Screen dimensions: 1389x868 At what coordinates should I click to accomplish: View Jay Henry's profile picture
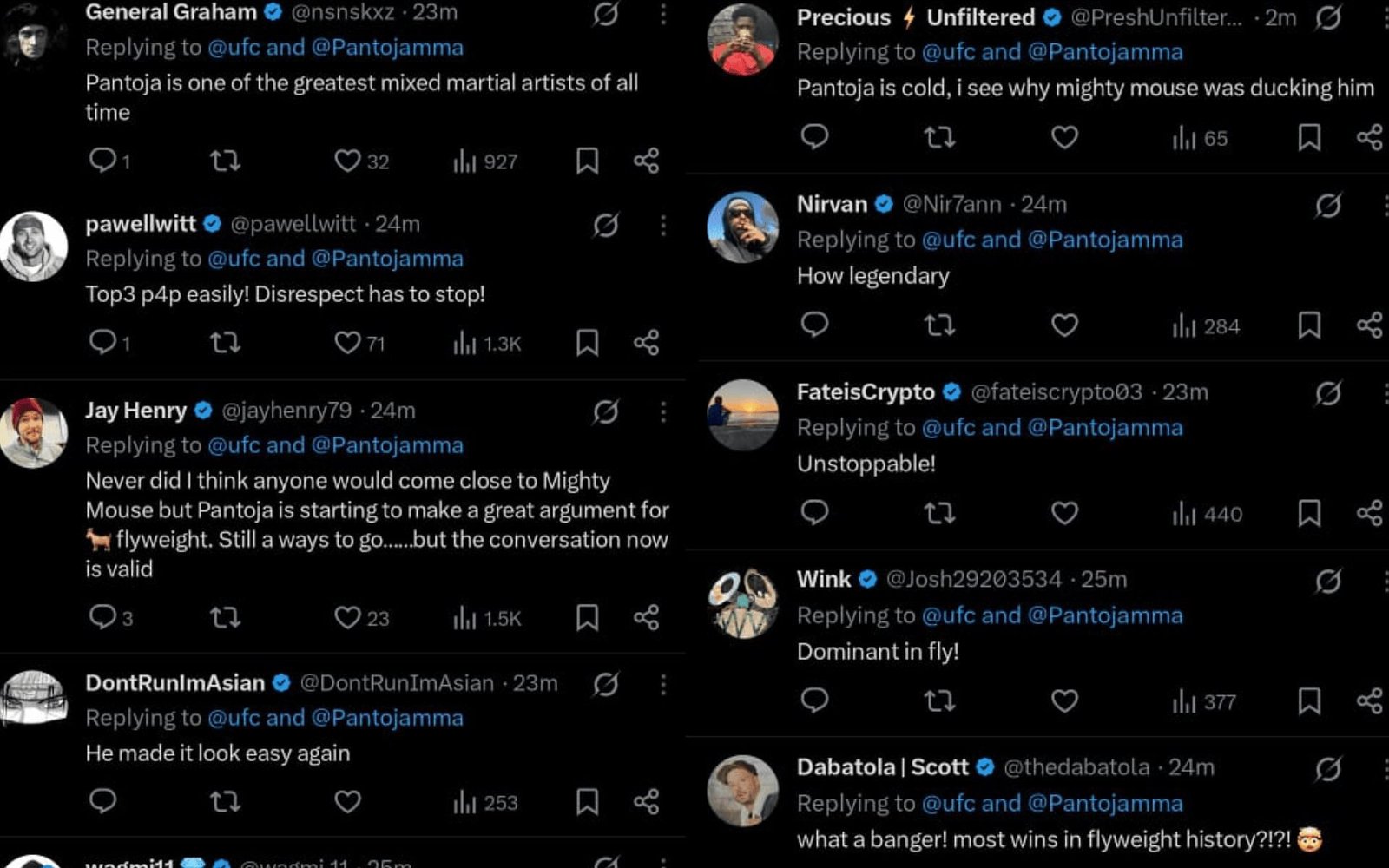tap(33, 432)
